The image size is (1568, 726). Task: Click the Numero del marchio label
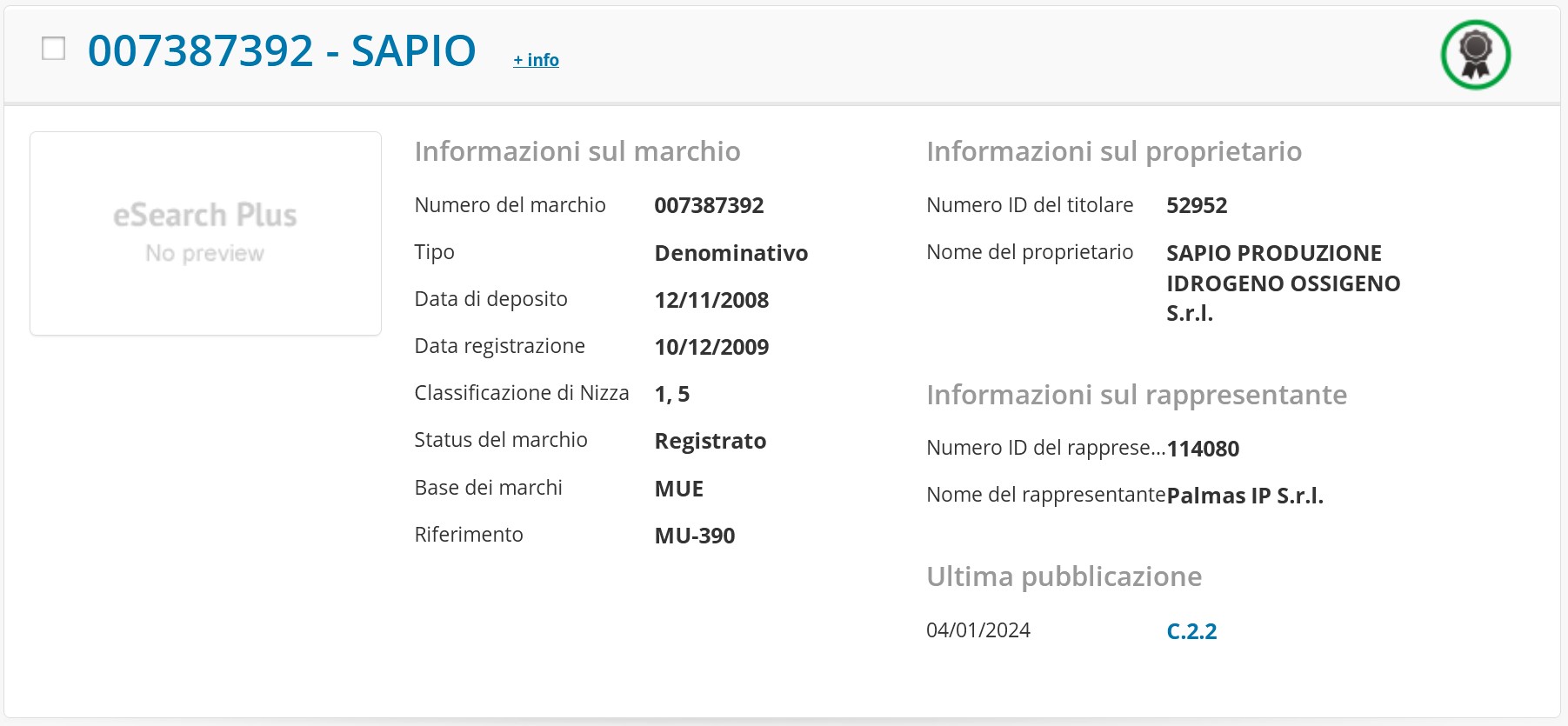coord(510,205)
